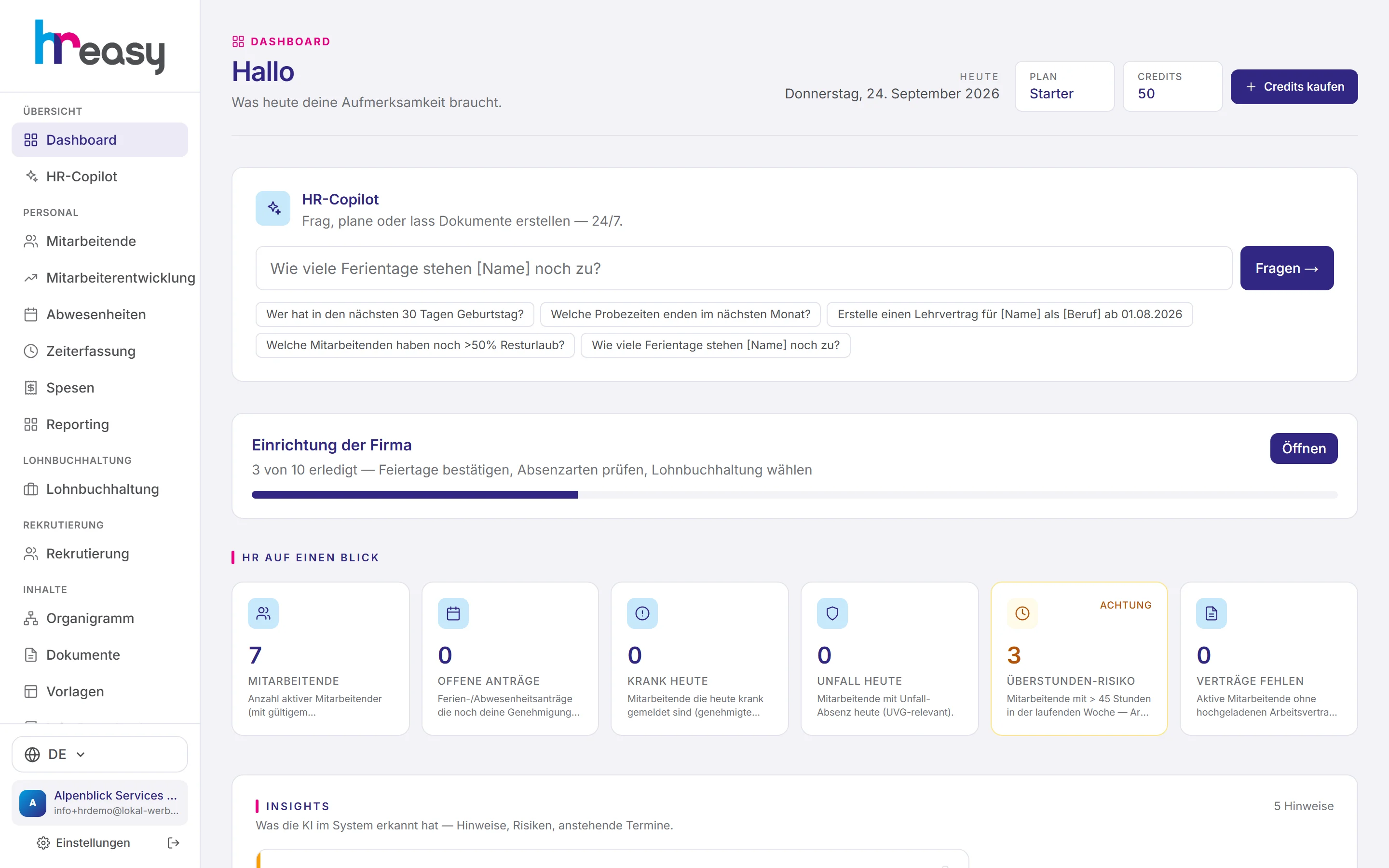Open Vorlagen in the sidebar
Screen dimensions: 1389x868
(100, 691)
